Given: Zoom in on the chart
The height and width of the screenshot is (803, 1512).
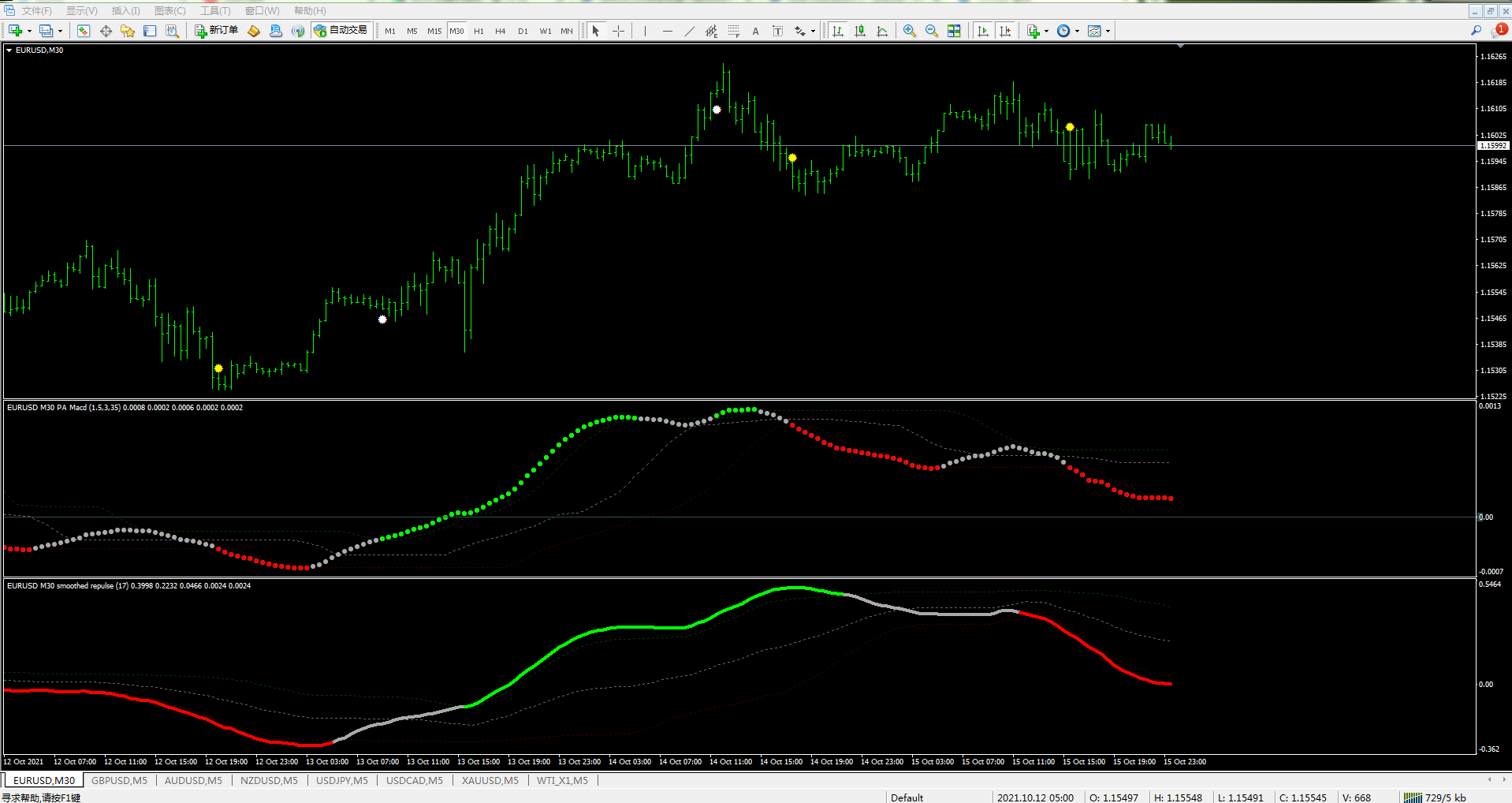Looking at the screenshot, I should (910, 31).
